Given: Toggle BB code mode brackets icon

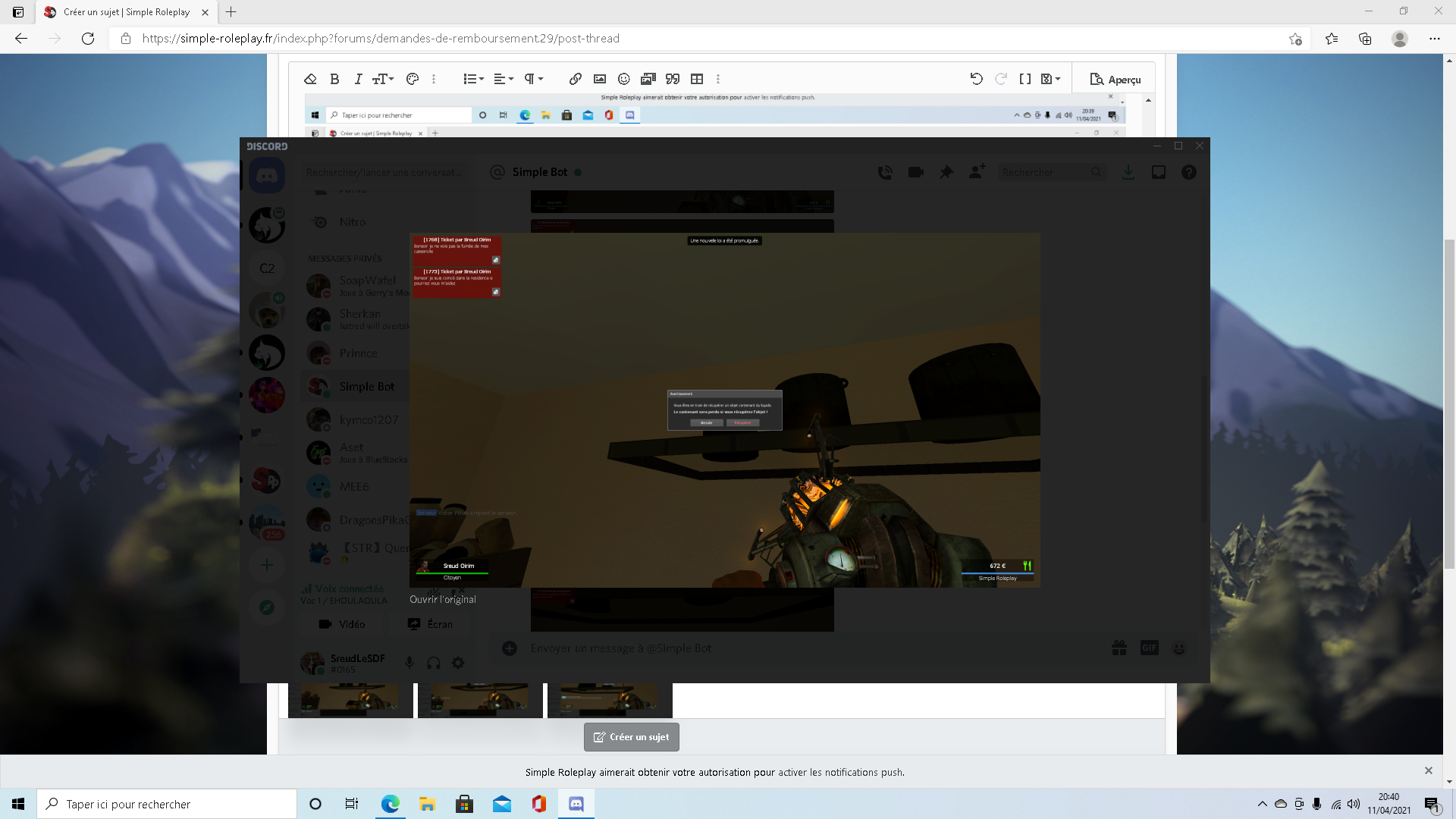Looking at the screenshot, I should coord(1025,79).
